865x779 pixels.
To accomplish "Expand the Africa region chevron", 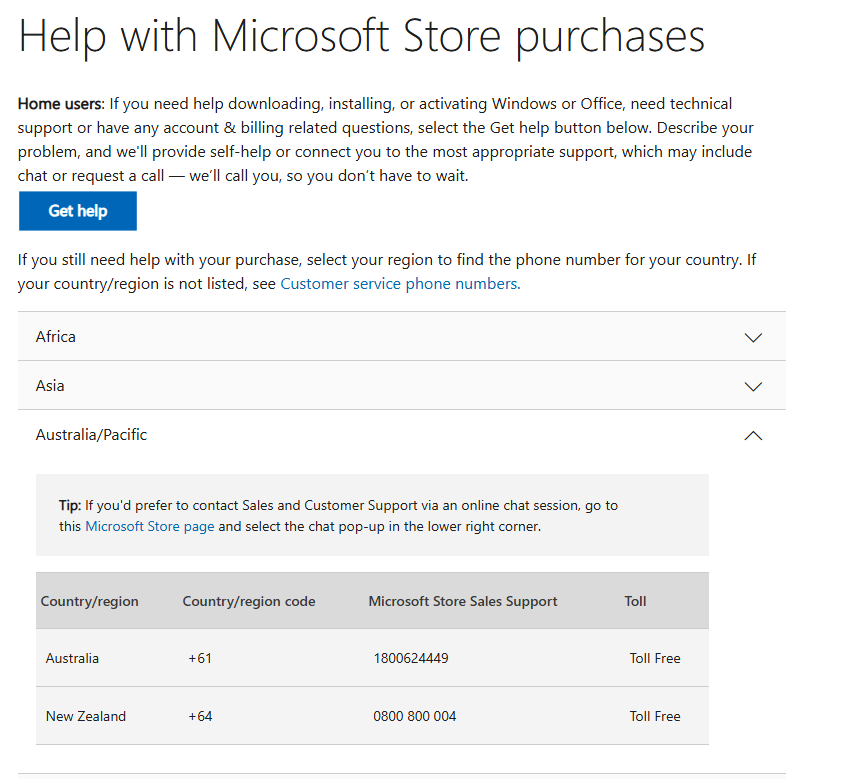I will click(753, 337).
